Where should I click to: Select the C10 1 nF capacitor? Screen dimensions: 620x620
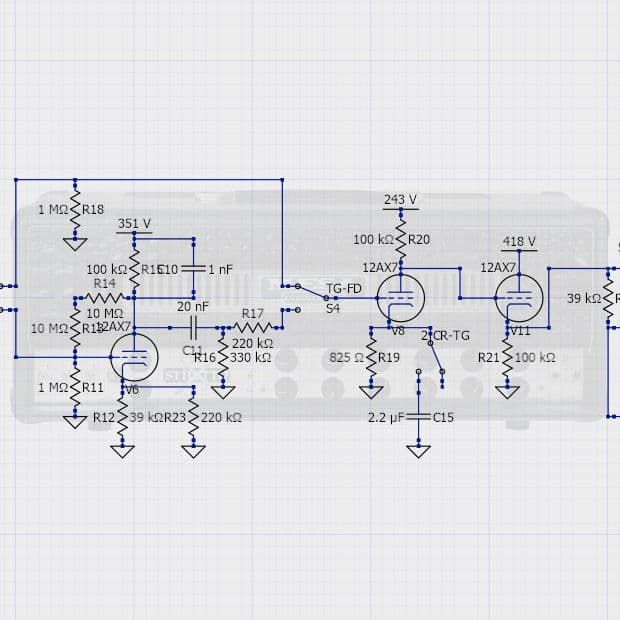click(x=193, y=269)
